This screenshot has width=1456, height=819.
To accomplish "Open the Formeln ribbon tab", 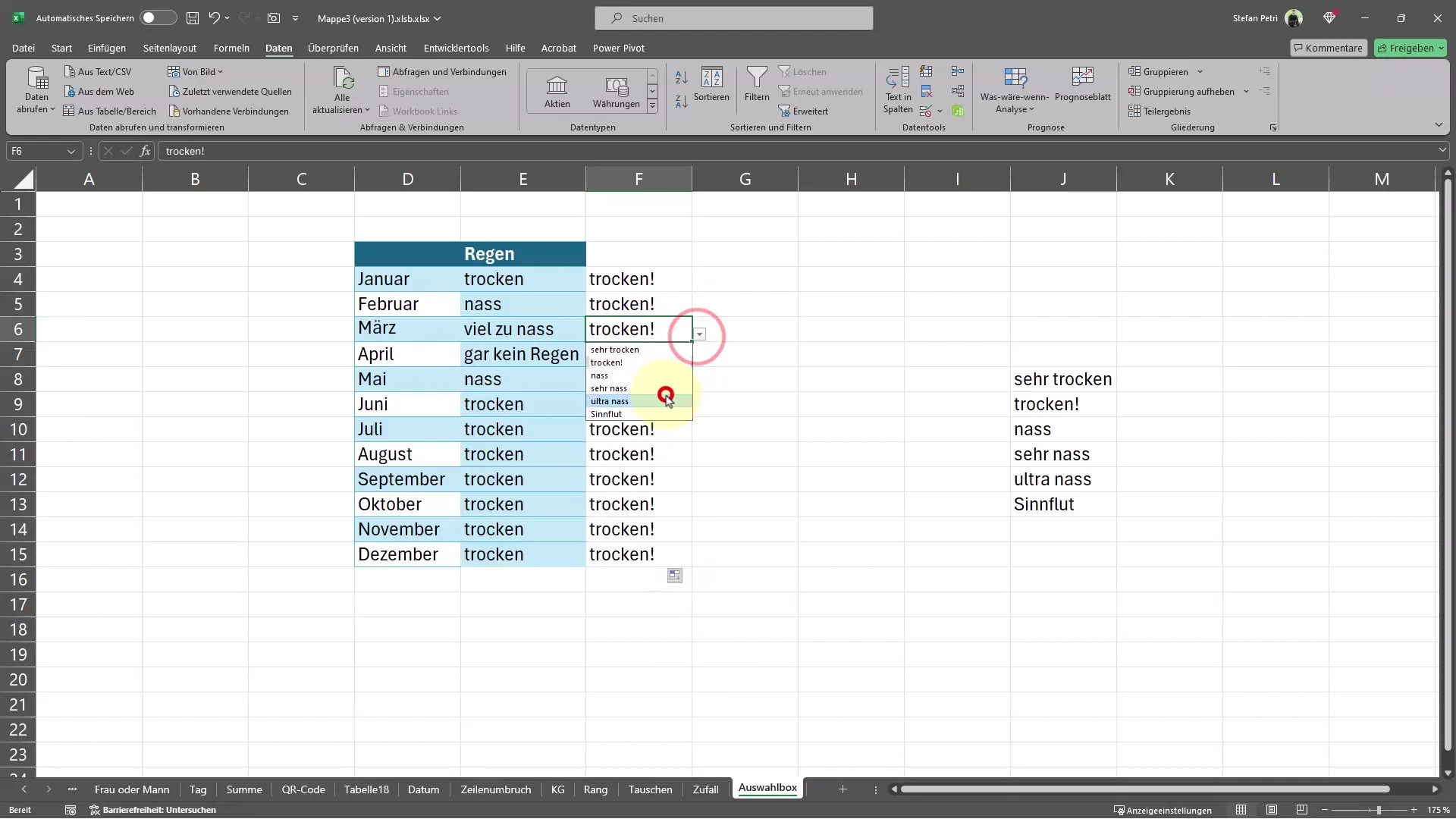I will [x=231, y=48].
